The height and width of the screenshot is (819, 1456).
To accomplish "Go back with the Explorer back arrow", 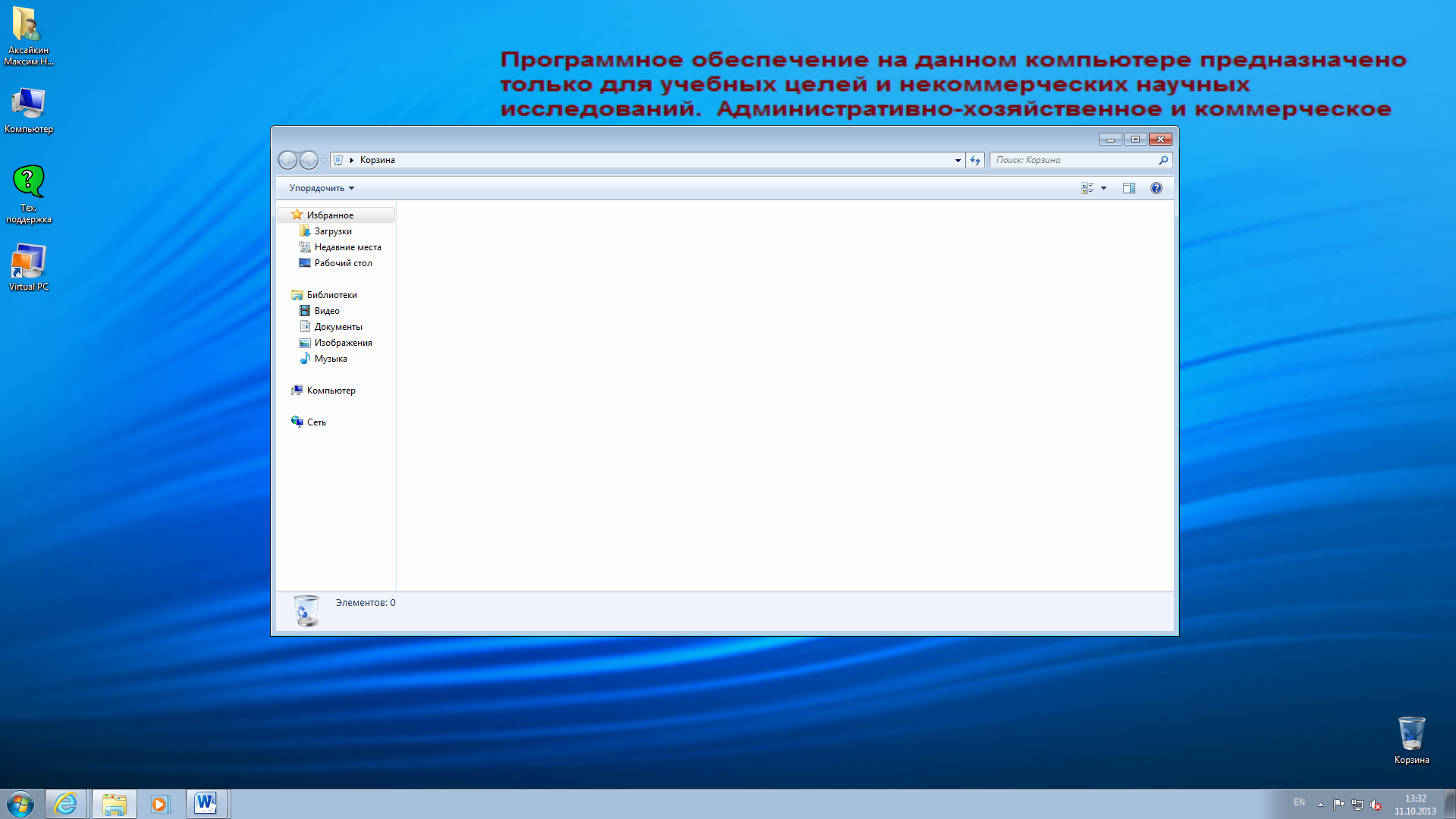I will coord(287,160).
